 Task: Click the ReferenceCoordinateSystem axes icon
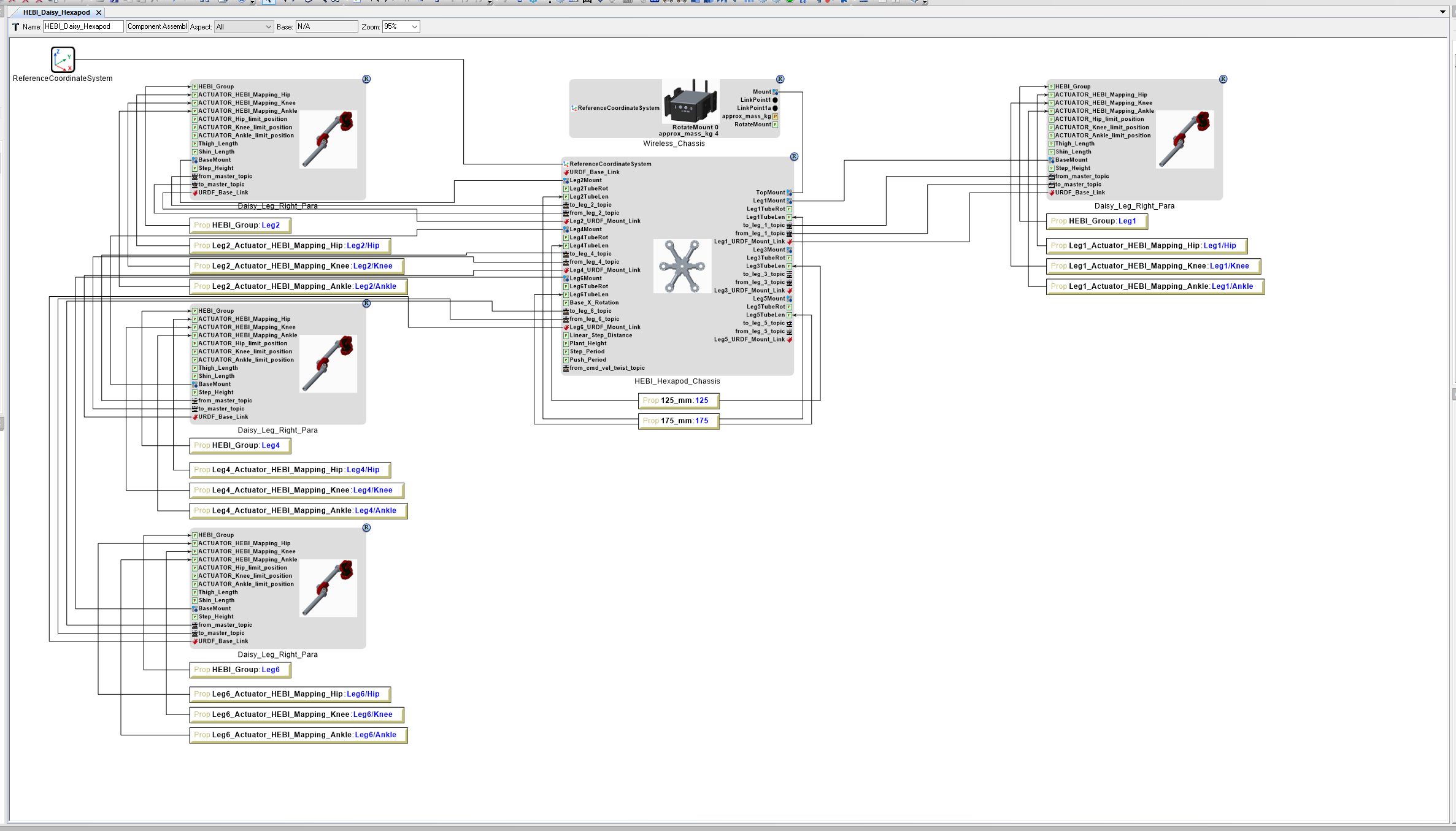63,61
